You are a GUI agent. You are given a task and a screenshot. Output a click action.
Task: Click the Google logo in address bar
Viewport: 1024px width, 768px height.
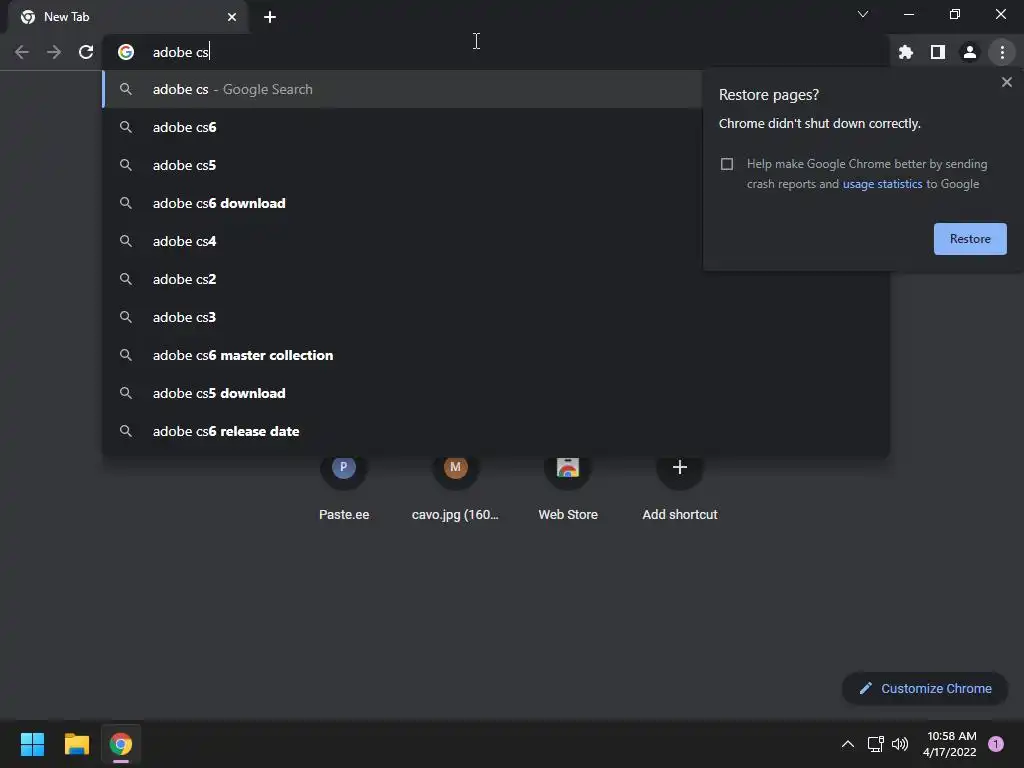coord(126,52)
